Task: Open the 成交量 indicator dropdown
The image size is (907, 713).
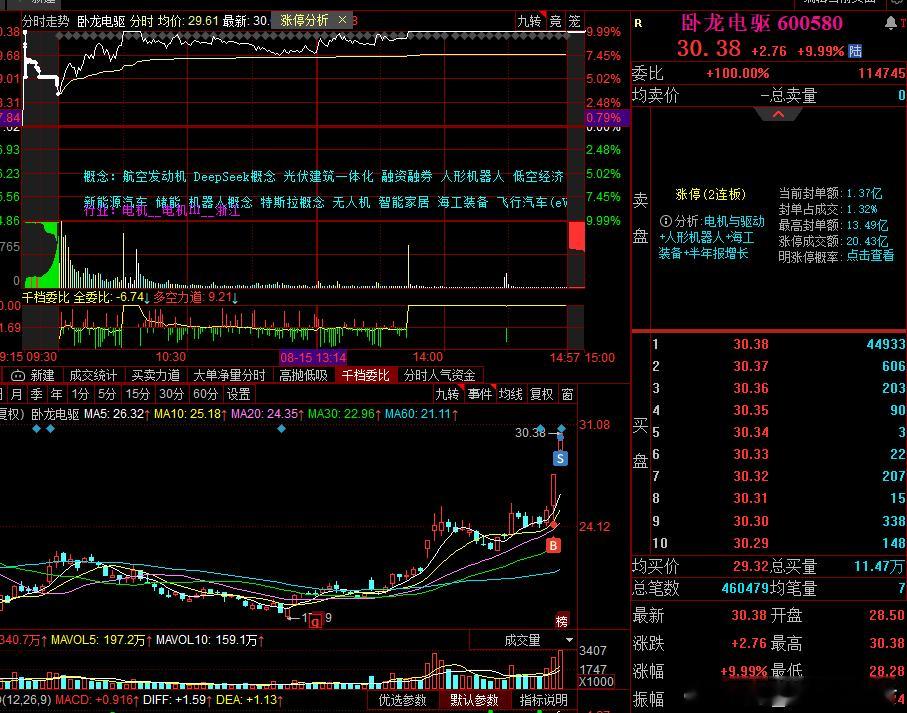Action: point(570,640)
